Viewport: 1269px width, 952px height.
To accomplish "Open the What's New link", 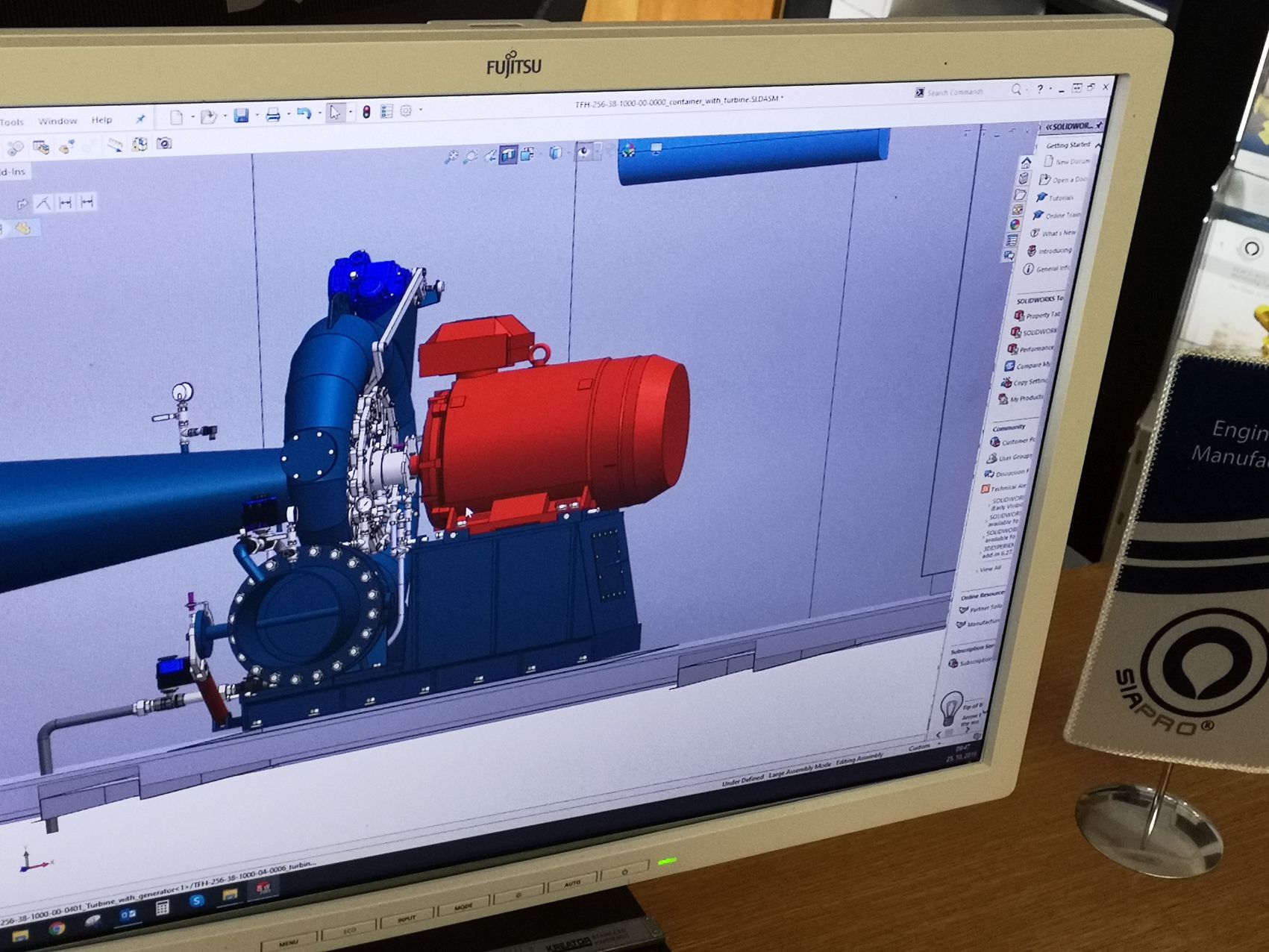I will (1052, 233).
